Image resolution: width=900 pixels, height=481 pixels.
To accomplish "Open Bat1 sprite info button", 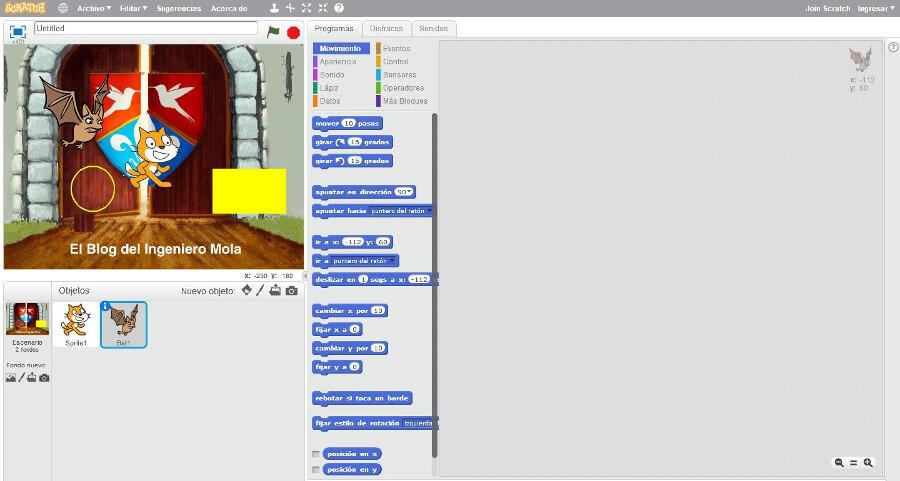I will tap(106, 307).
